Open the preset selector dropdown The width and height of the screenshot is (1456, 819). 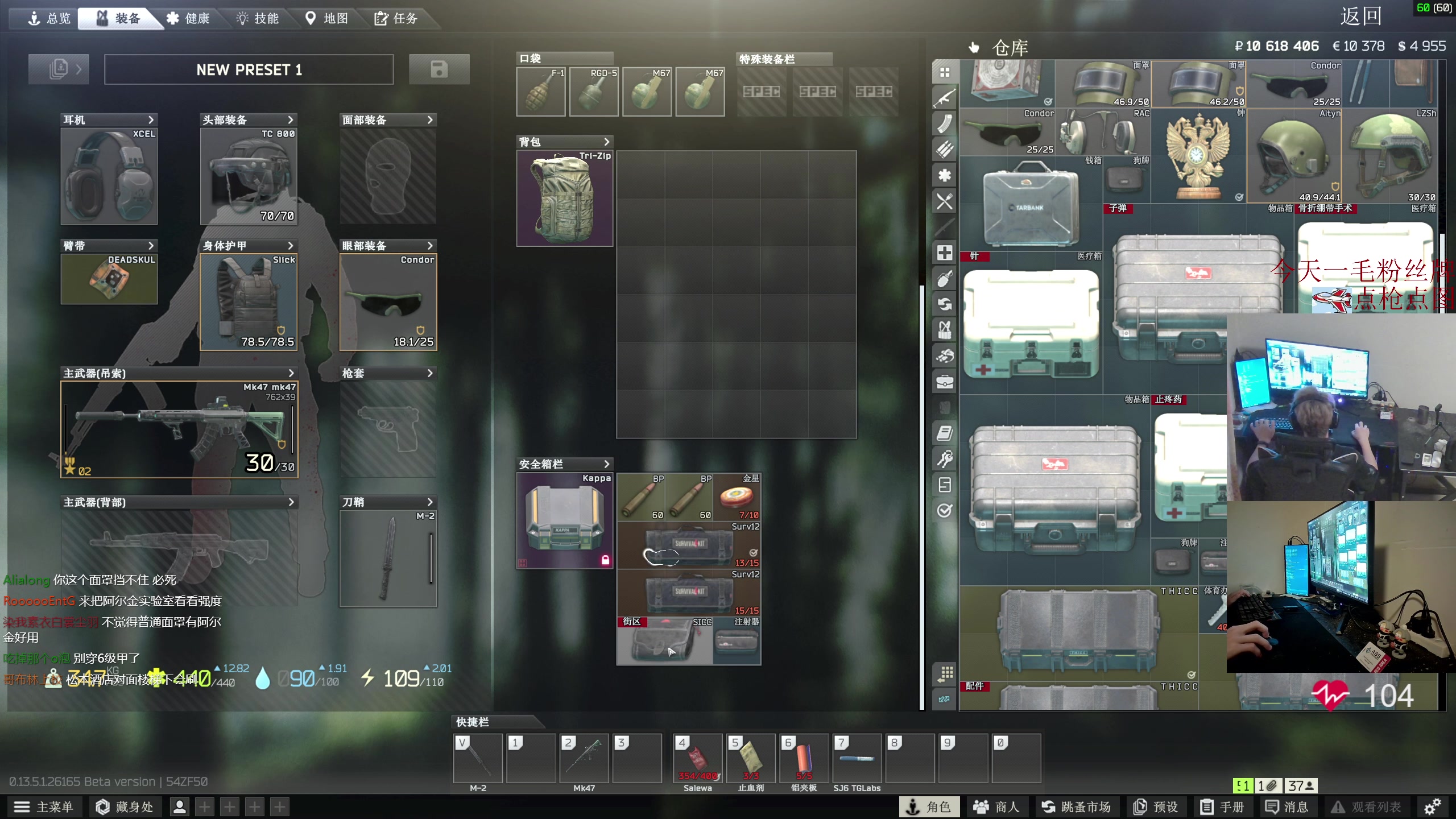pyautogui.click(x=59, y=69)
